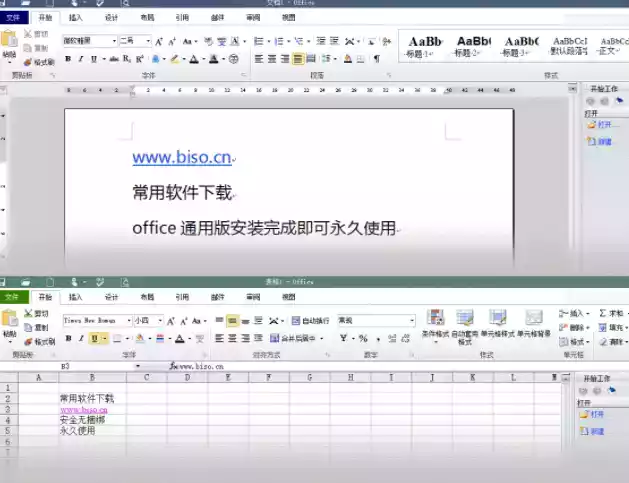Click grow font icon in Word ribbon
This screenshot has height=483, width=629.
coord(159,41)
